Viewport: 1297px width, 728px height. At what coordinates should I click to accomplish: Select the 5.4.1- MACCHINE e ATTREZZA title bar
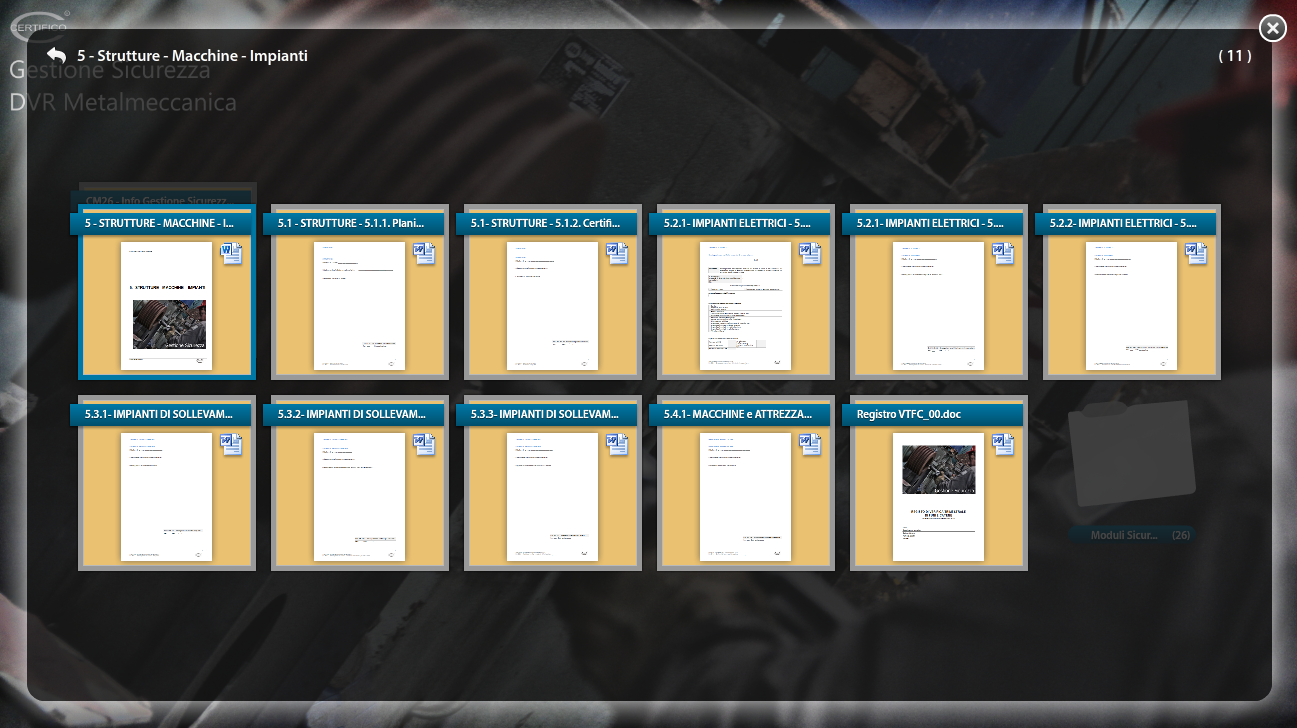point(743,414)
